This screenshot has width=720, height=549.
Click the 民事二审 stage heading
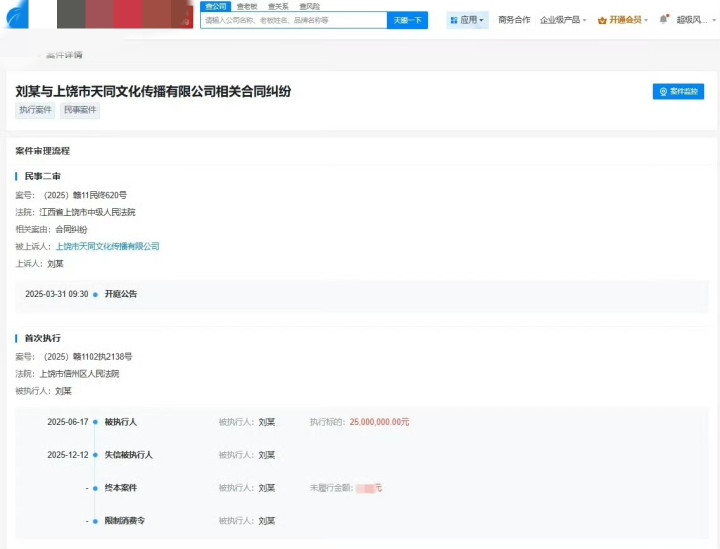[x=43, y=176]
